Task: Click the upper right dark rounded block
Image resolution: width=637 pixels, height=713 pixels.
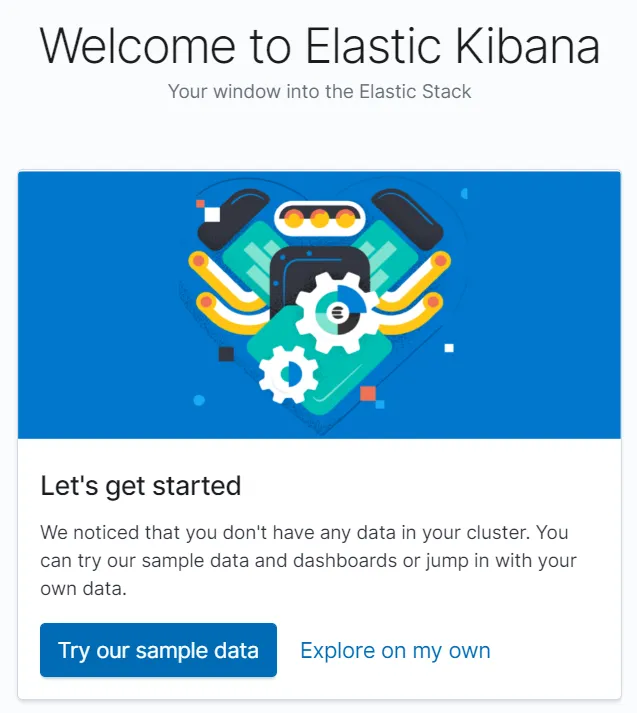Action: point(407,219)
